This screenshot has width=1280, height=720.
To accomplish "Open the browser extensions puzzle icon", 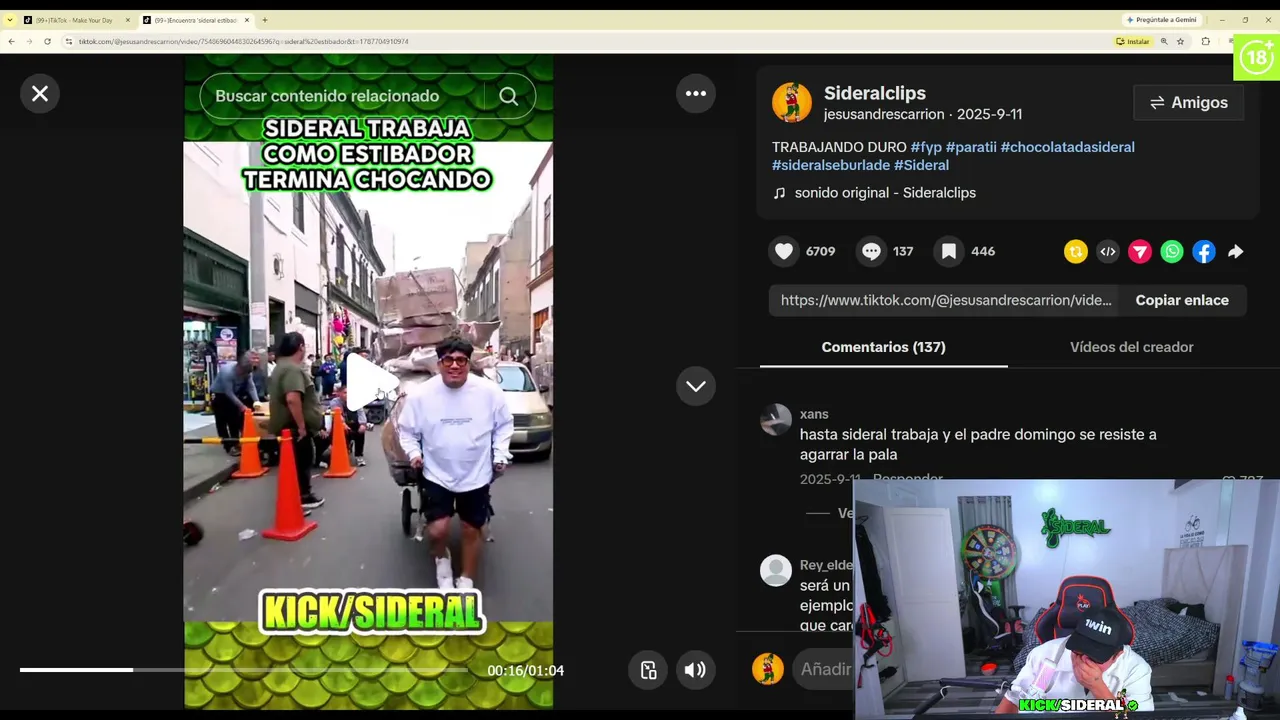I will (x=1205, y=41).
